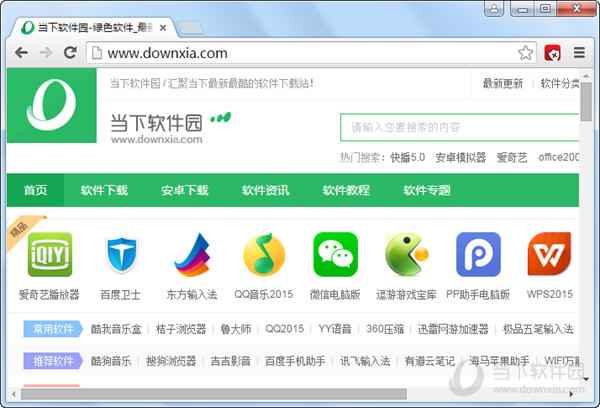Open the 酷我音乐盒 link
The image size is (600, 408).
point(116,329)
